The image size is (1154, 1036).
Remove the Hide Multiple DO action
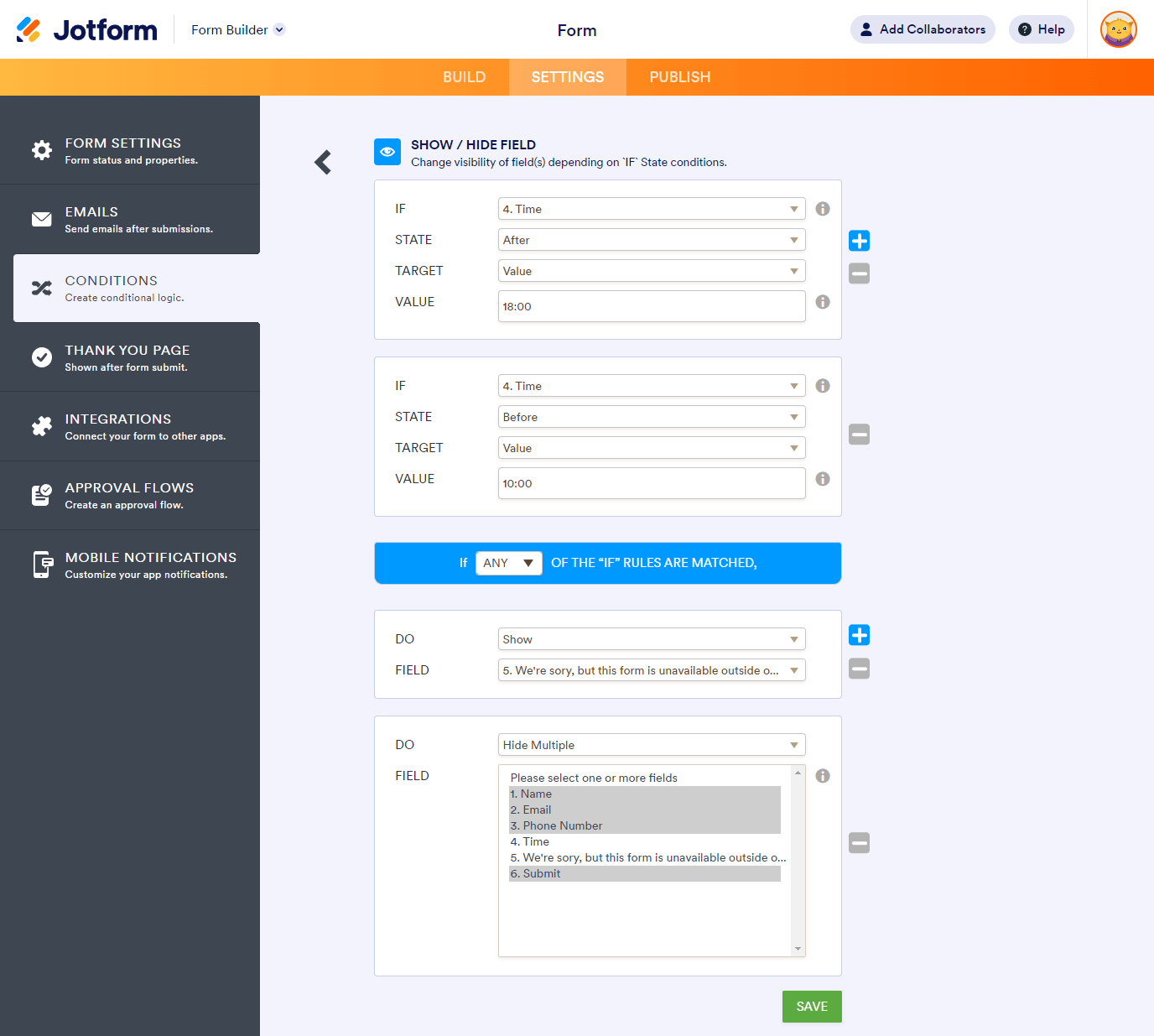(859, 843)
